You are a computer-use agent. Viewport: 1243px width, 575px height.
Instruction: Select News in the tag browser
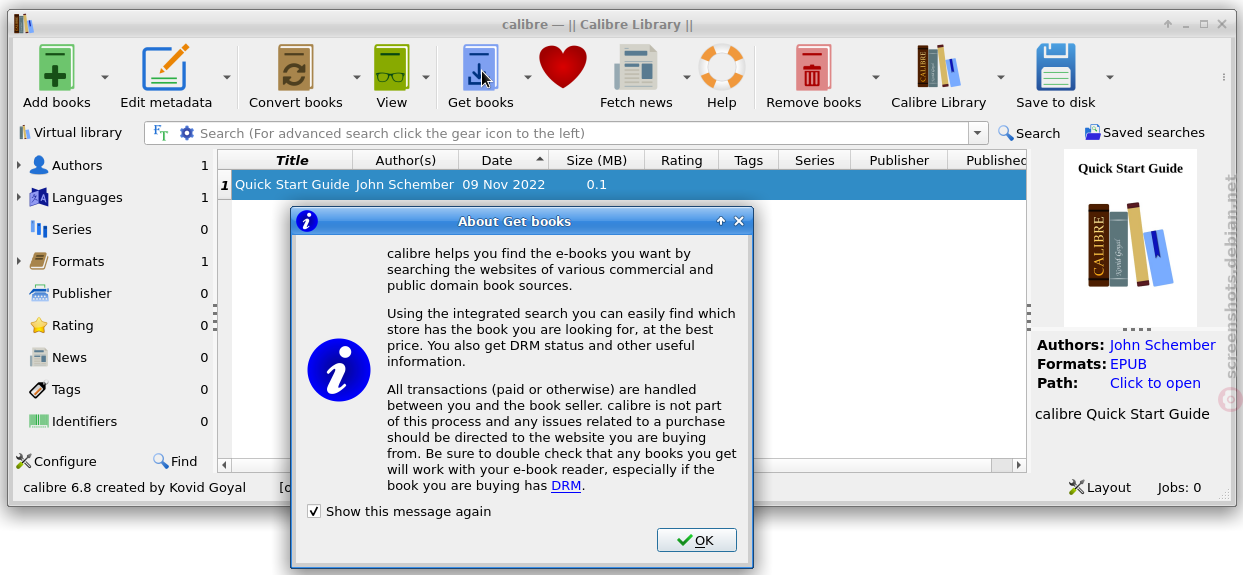69,357
